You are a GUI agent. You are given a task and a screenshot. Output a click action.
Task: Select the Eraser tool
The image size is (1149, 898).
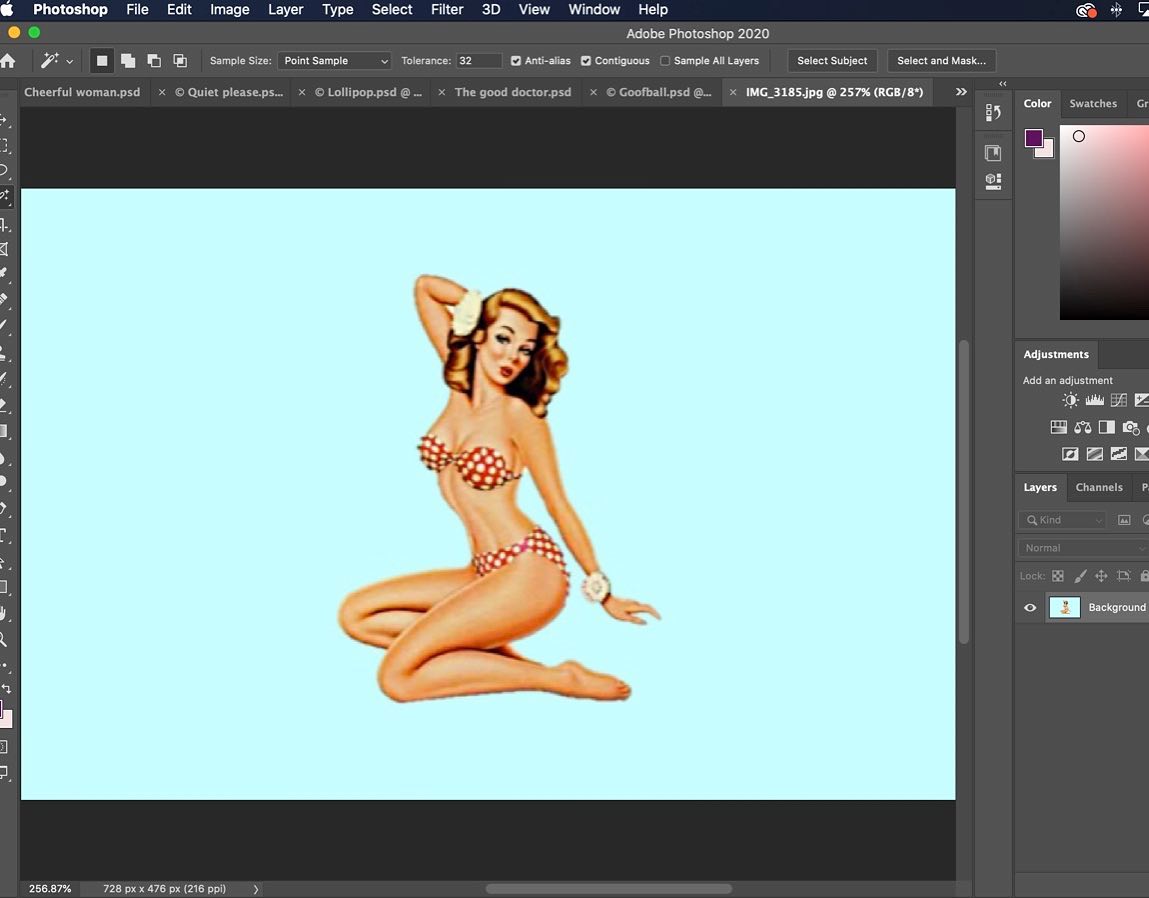pos(4,404)
